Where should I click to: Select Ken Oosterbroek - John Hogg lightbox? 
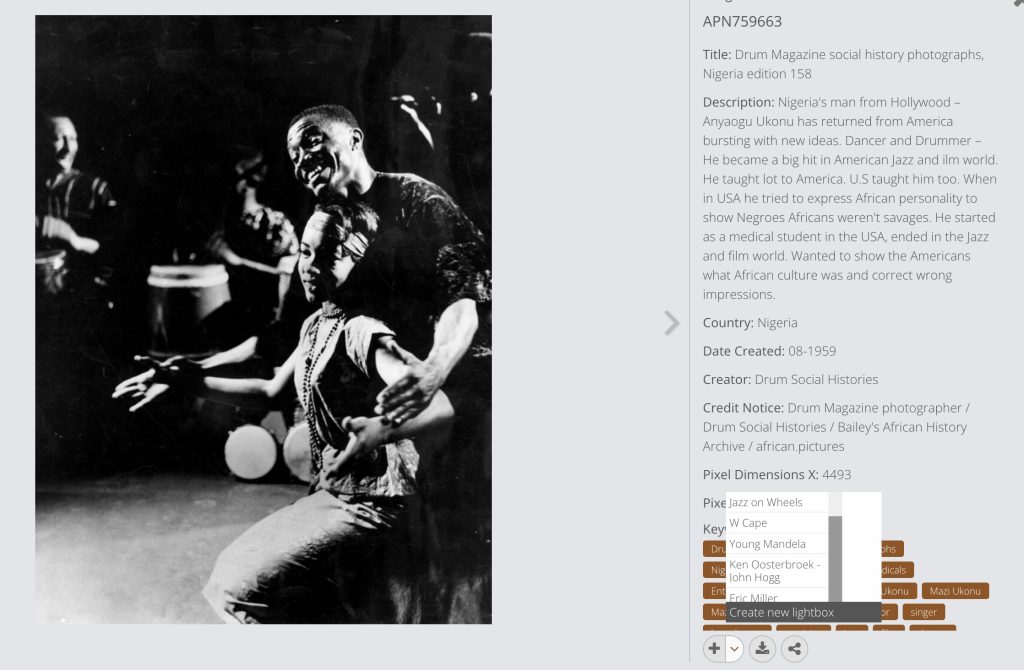pyautogui.click(x=777, y=571)
